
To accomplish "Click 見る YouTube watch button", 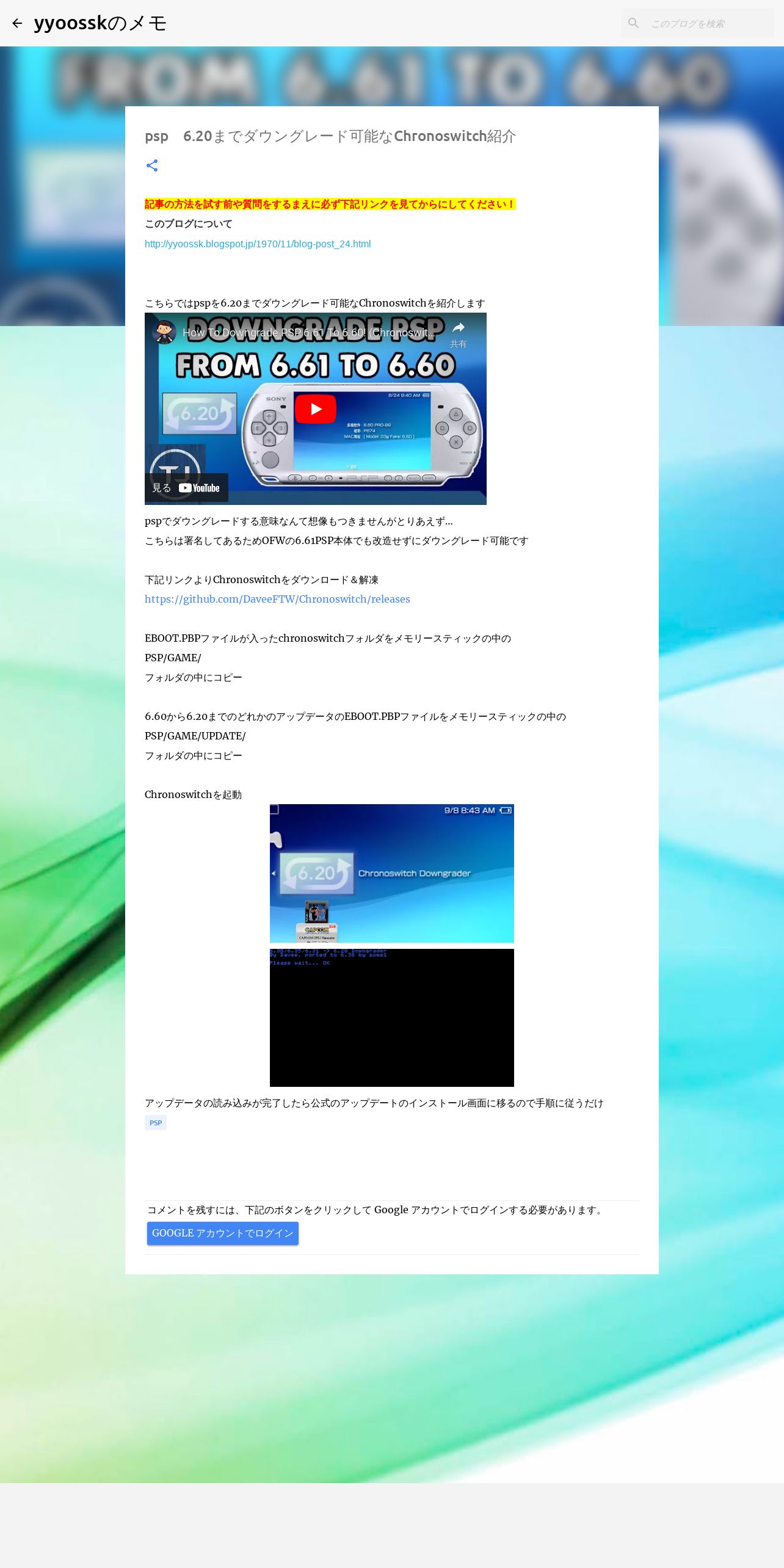I will [186, 488].
